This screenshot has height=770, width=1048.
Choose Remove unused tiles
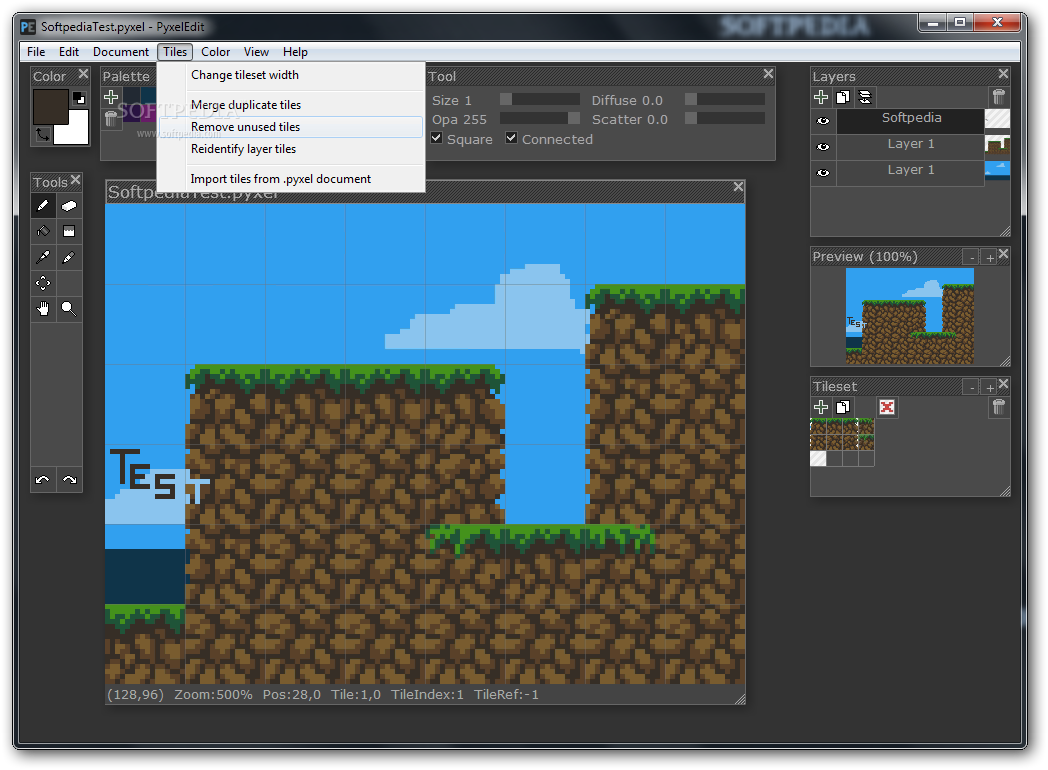[291, 127]
